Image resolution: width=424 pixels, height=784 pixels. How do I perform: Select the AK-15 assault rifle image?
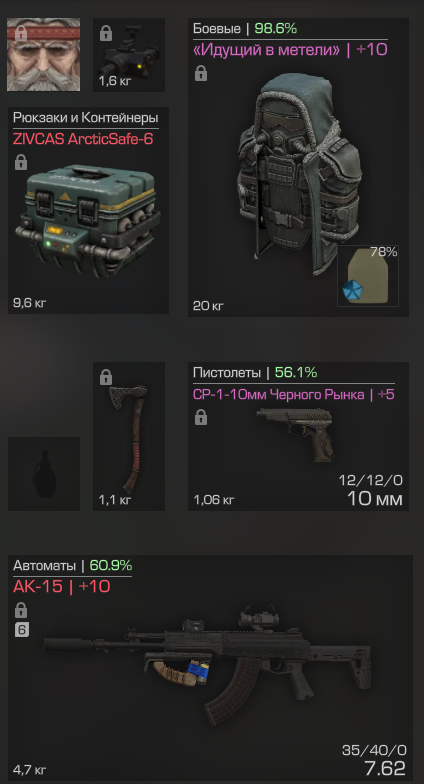(208, 662)
